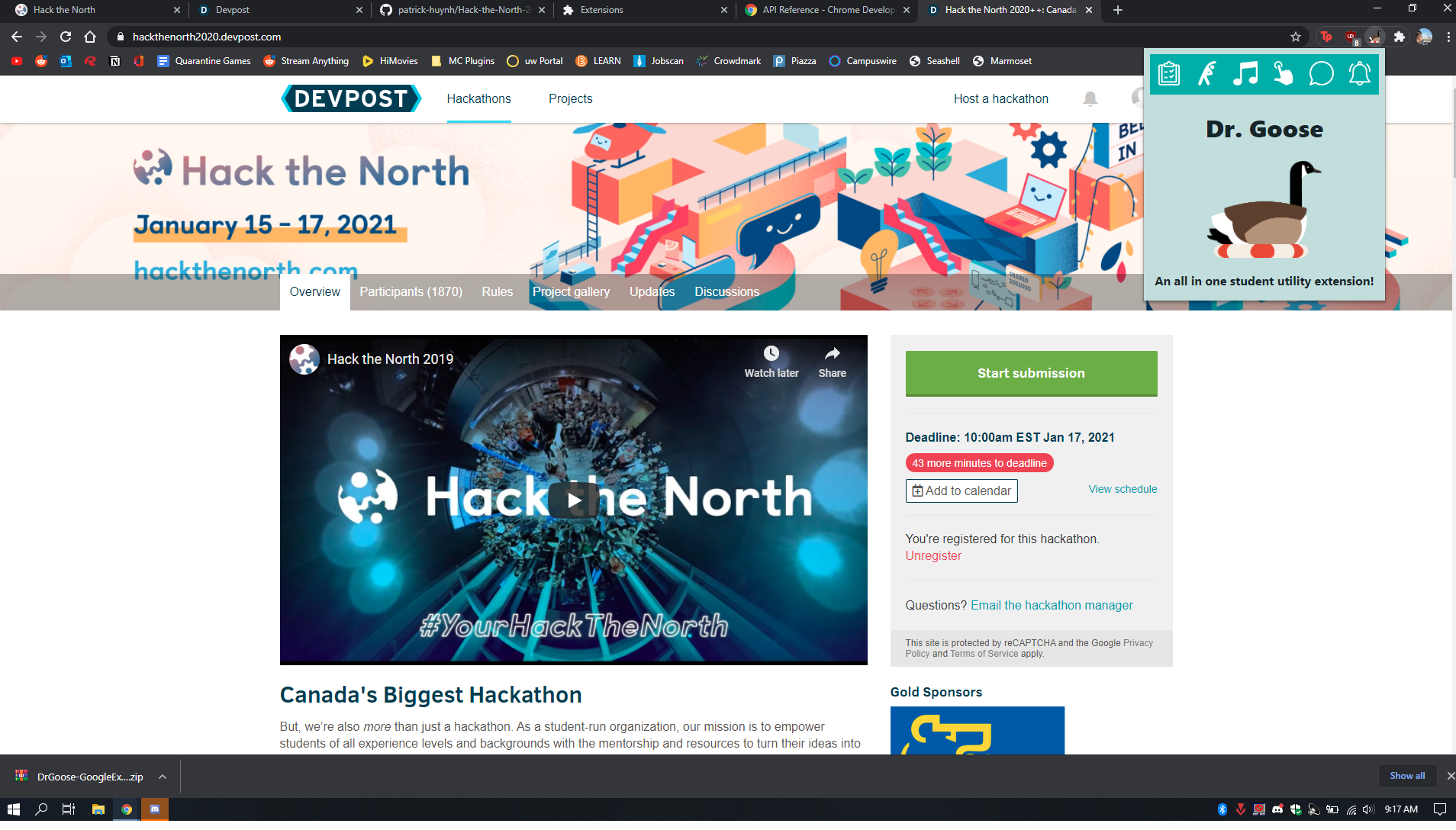
Task: Select the pointing hand click icon in Dr. Goose popup
Action: click(1284, 74)
